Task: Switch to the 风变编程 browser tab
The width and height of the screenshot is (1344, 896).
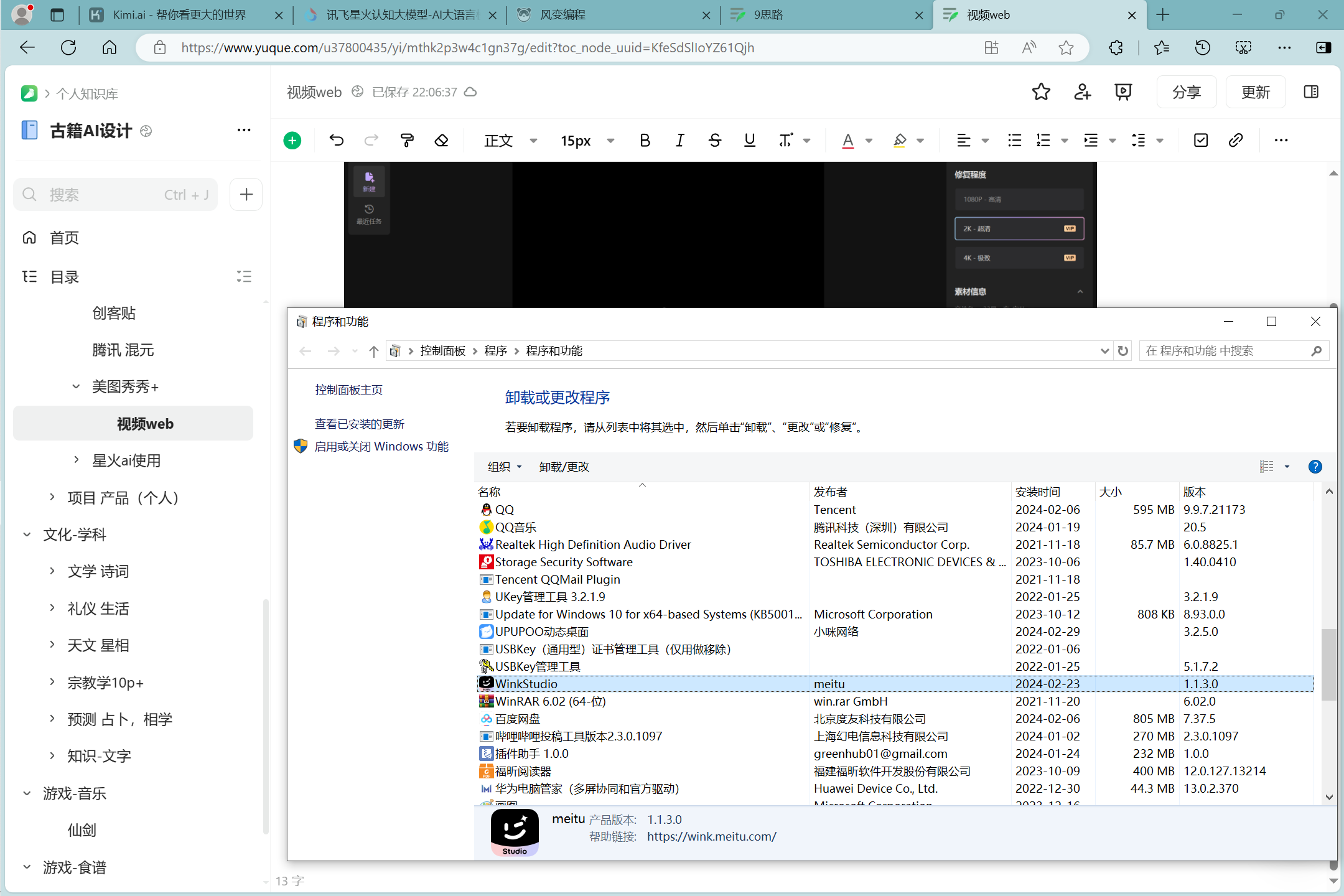Action: (x=615, y=15)
